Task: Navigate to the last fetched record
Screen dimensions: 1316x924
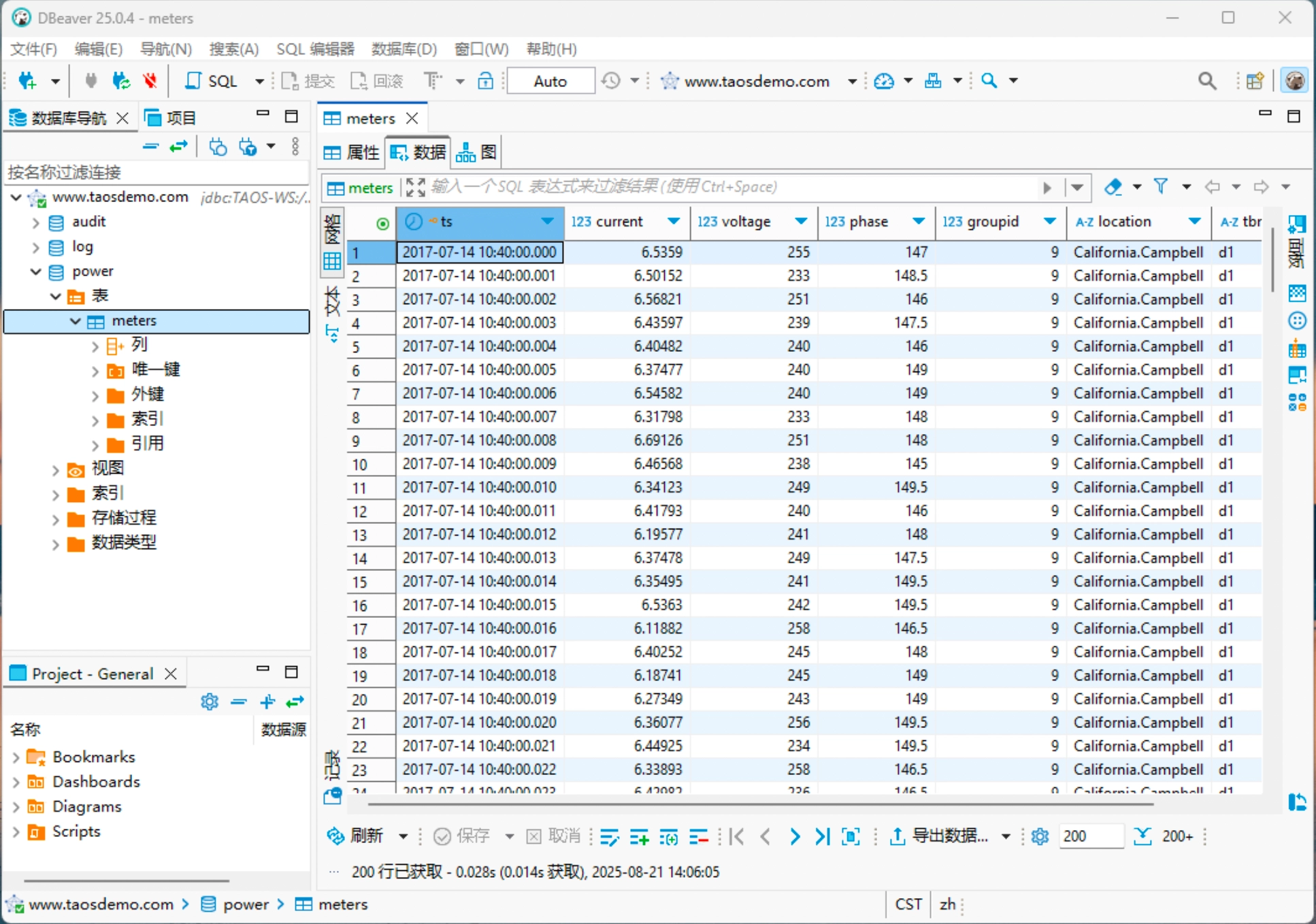Action: [823, 836]
